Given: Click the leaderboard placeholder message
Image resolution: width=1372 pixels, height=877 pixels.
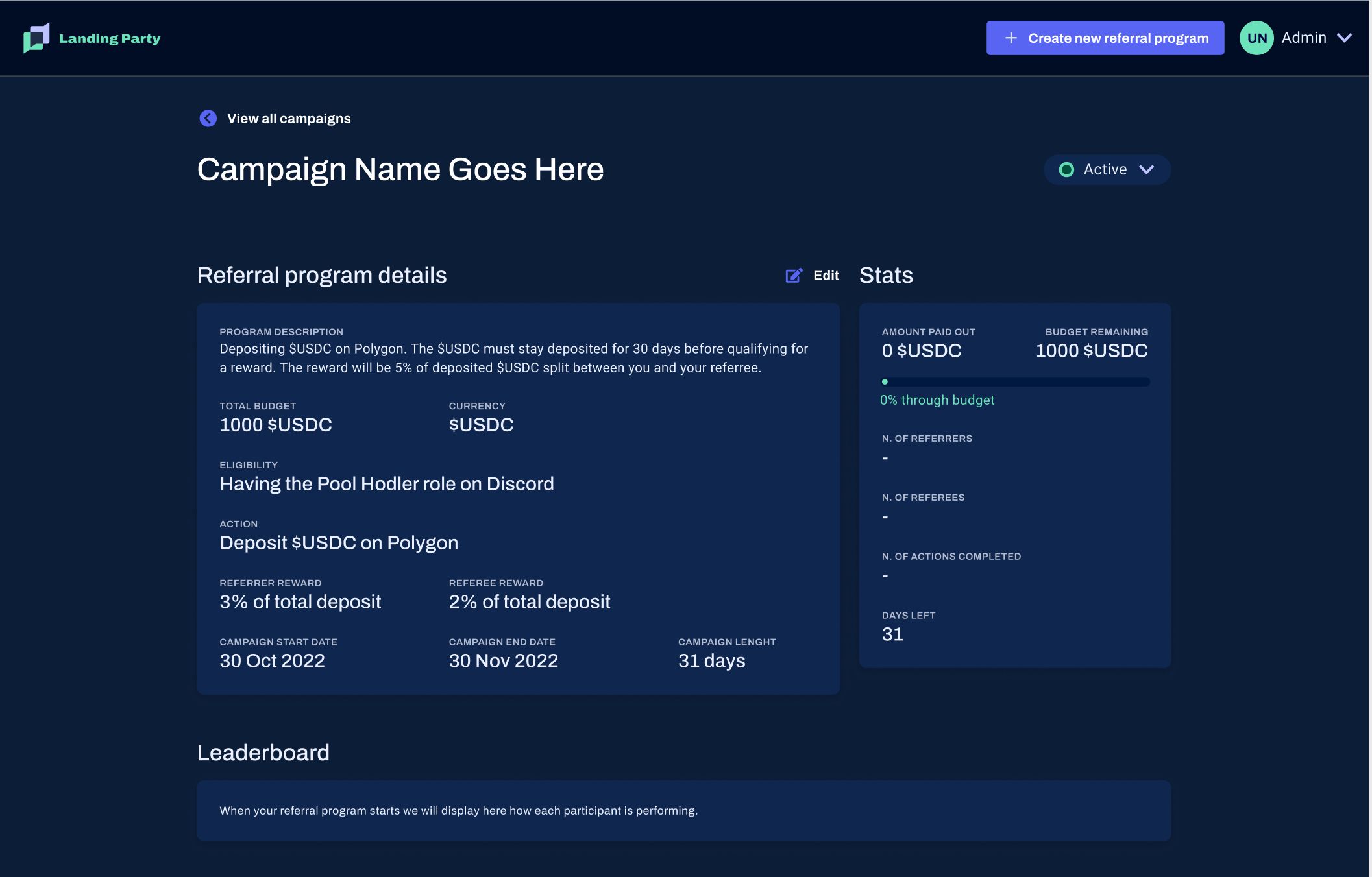Looking at the screenshot, I should [x=459, y=811].
